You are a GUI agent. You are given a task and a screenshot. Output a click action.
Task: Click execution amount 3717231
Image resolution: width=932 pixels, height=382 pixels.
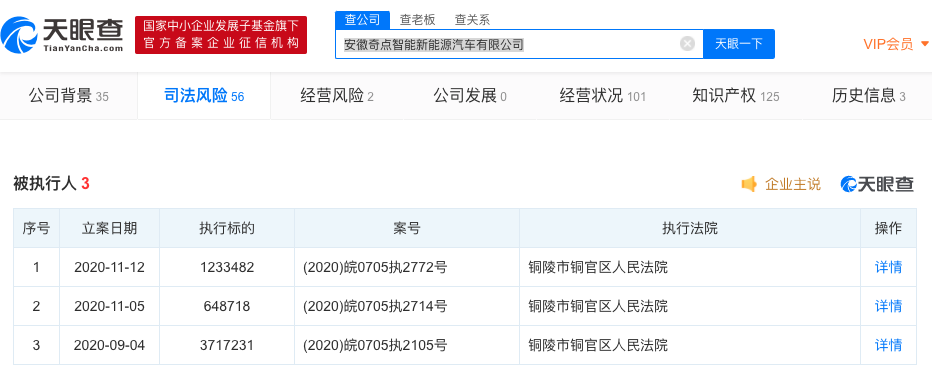tap(226, 345)
